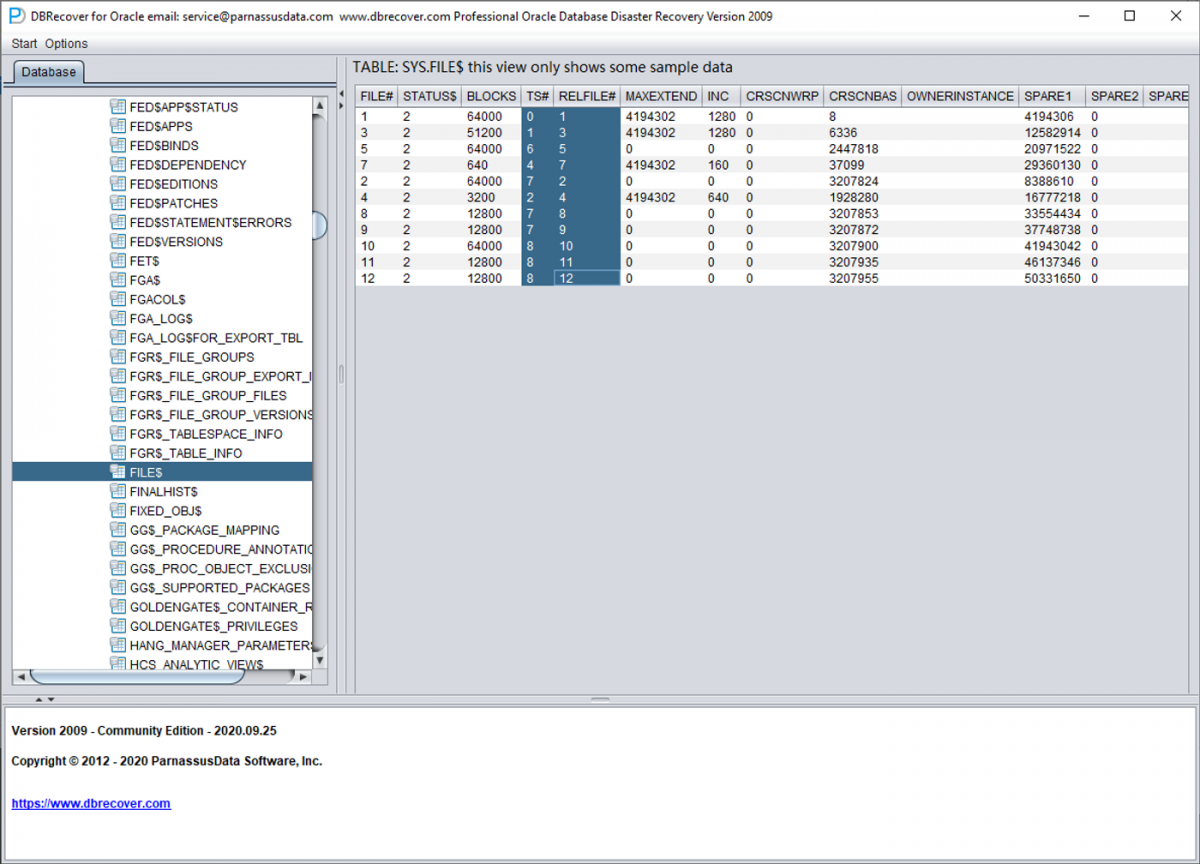1200x864 pixels.
Task: Click the table icon next to FINALHIST$
Action: pyautogui.click(x=119, y=491)
